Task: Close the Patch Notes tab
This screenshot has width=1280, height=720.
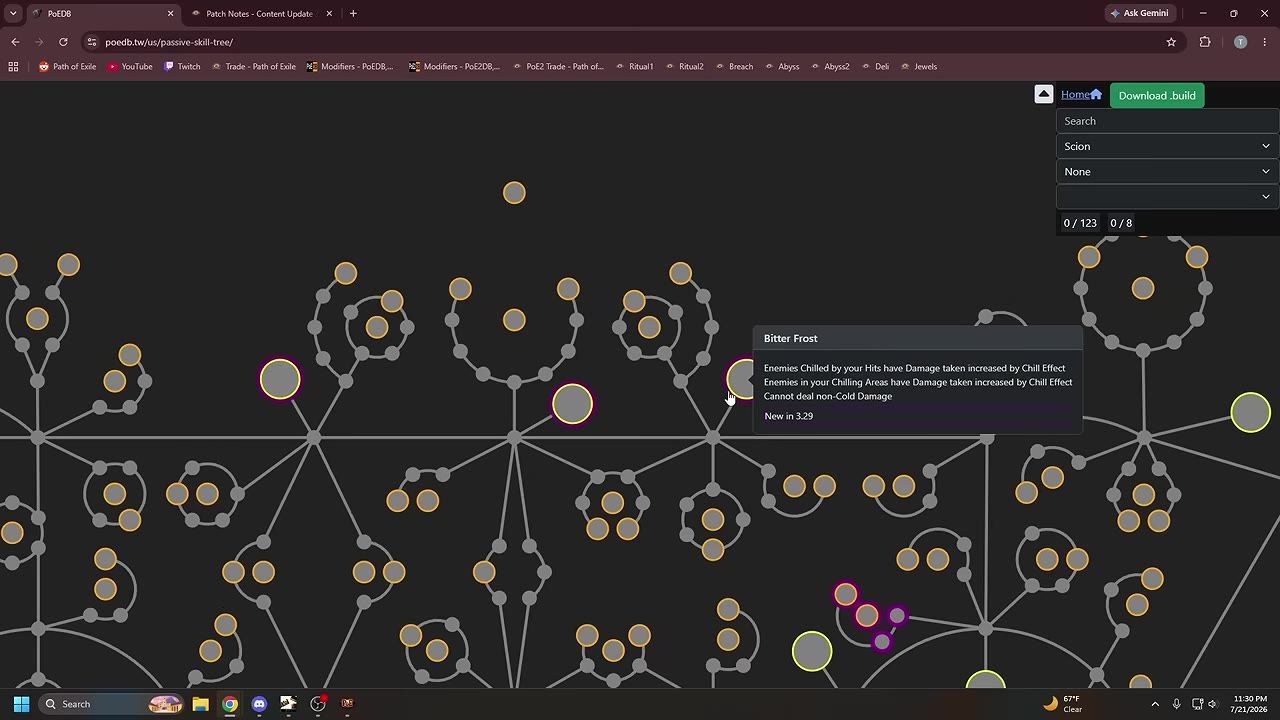Action: point(329,14)
